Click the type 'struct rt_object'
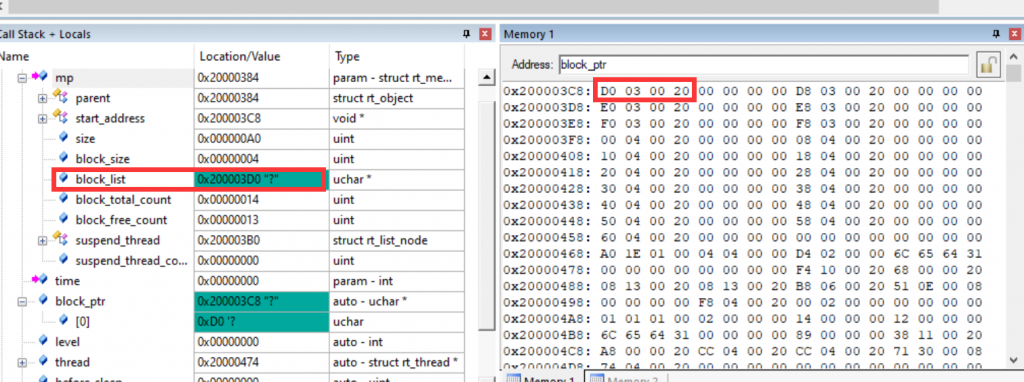 pos(373,98)
